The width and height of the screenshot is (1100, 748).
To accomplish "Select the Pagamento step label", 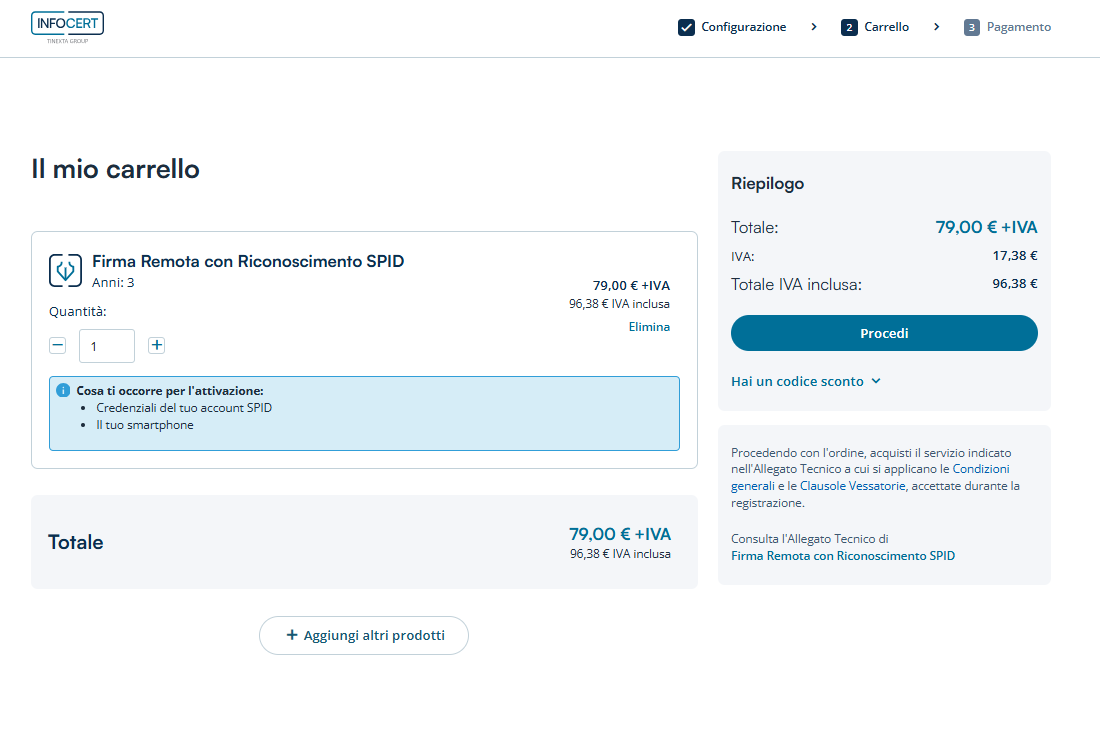I will pos(1018,27).
